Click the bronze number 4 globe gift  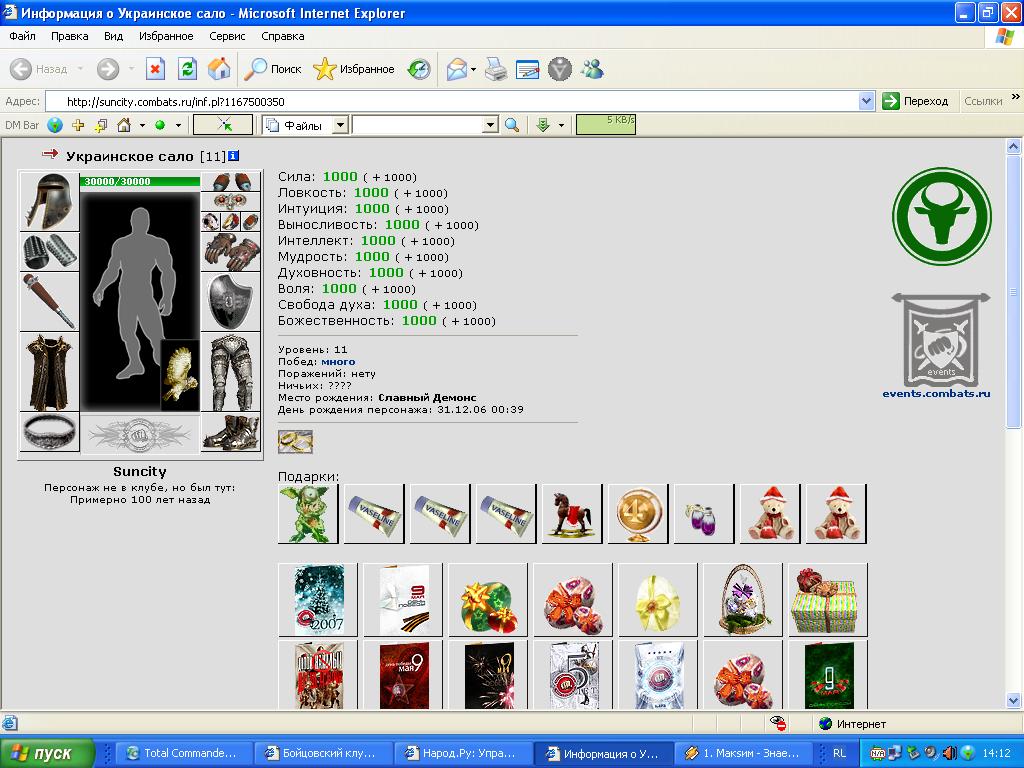637,513
